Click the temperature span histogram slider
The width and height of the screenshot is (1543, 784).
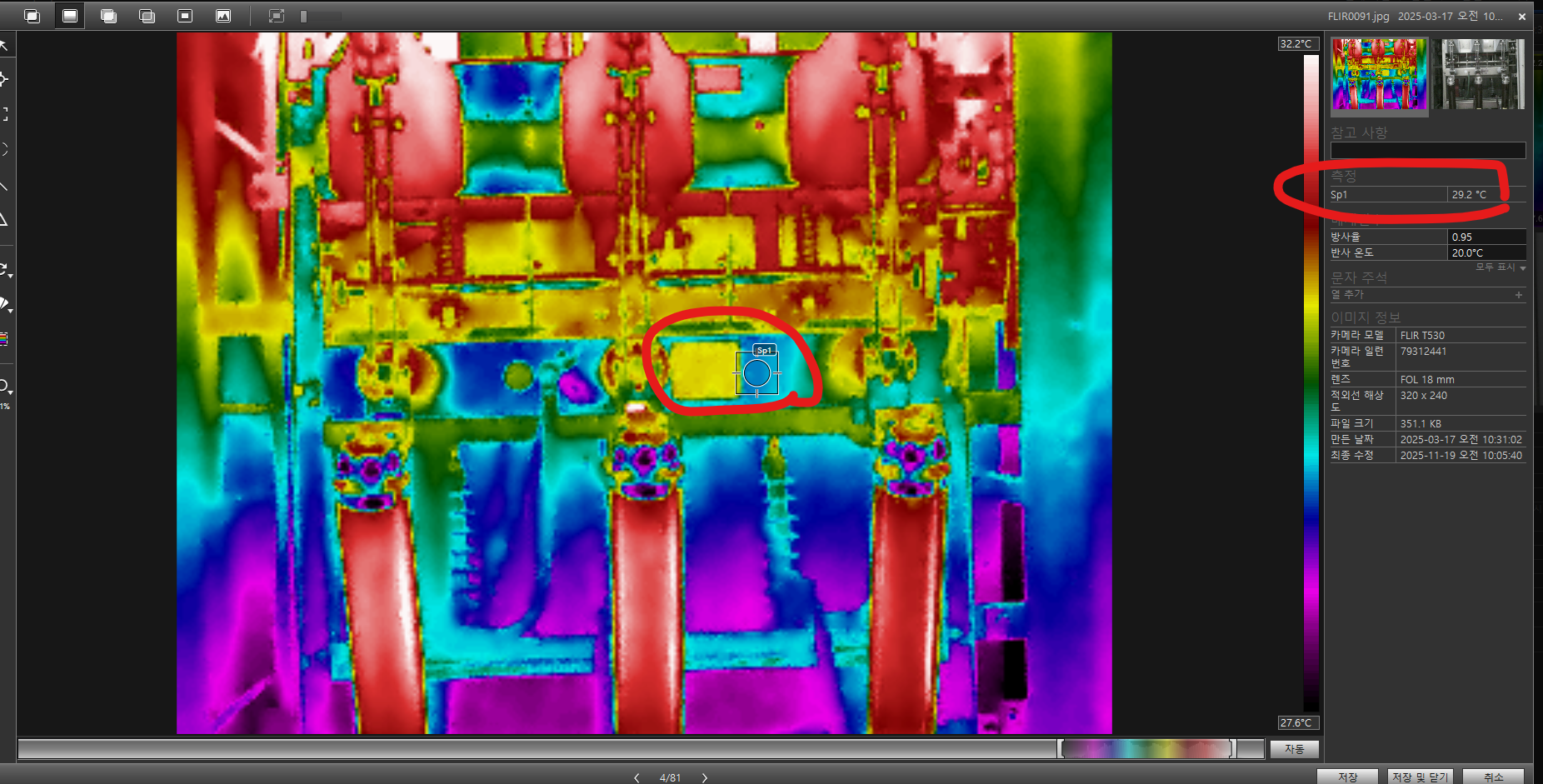(x=1147, y=748)
